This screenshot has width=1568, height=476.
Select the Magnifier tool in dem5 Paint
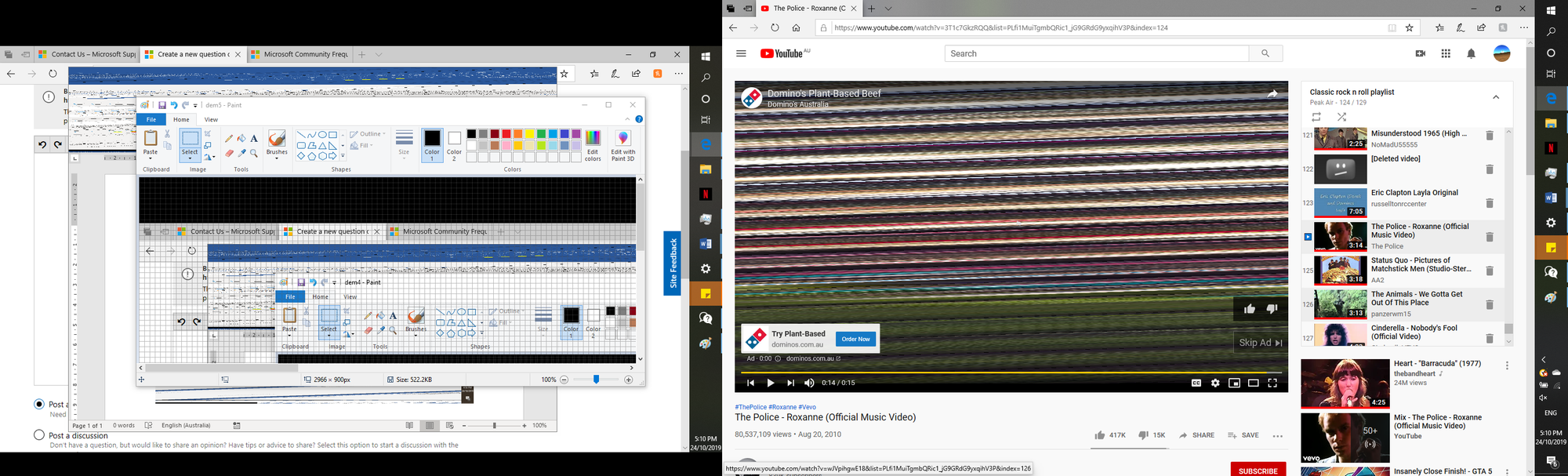254,153
